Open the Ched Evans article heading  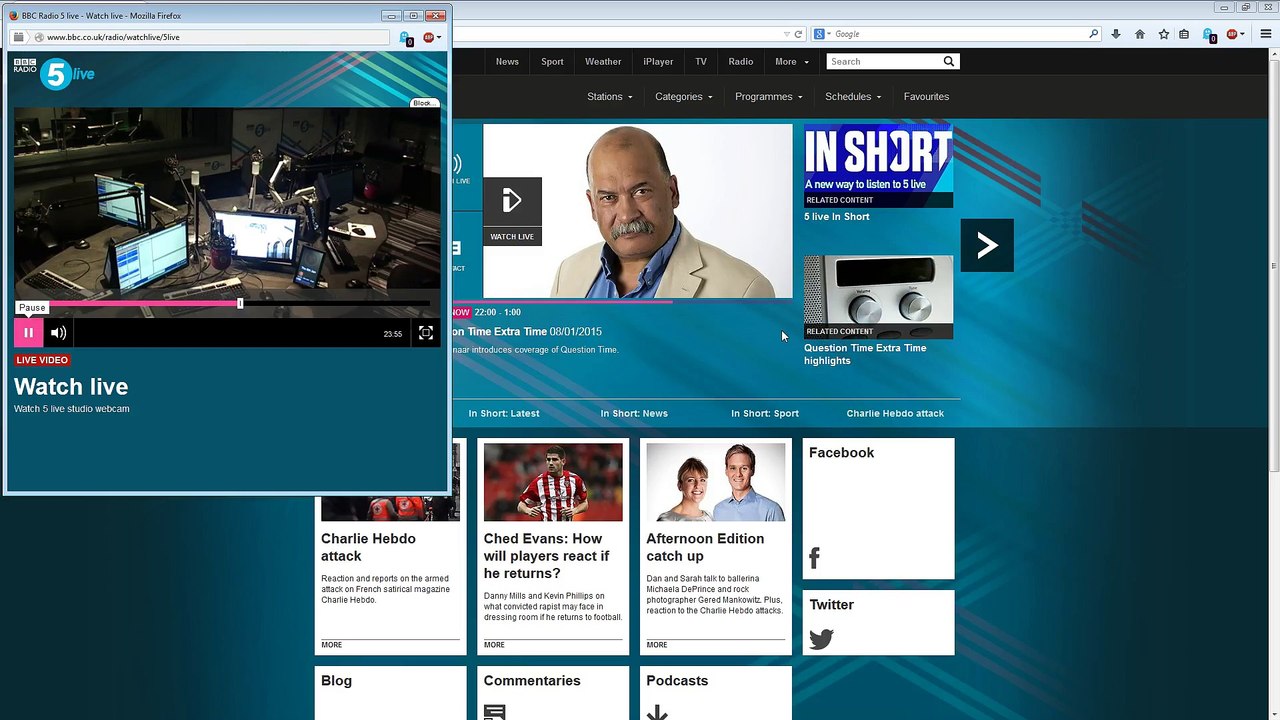pos(546,556)
